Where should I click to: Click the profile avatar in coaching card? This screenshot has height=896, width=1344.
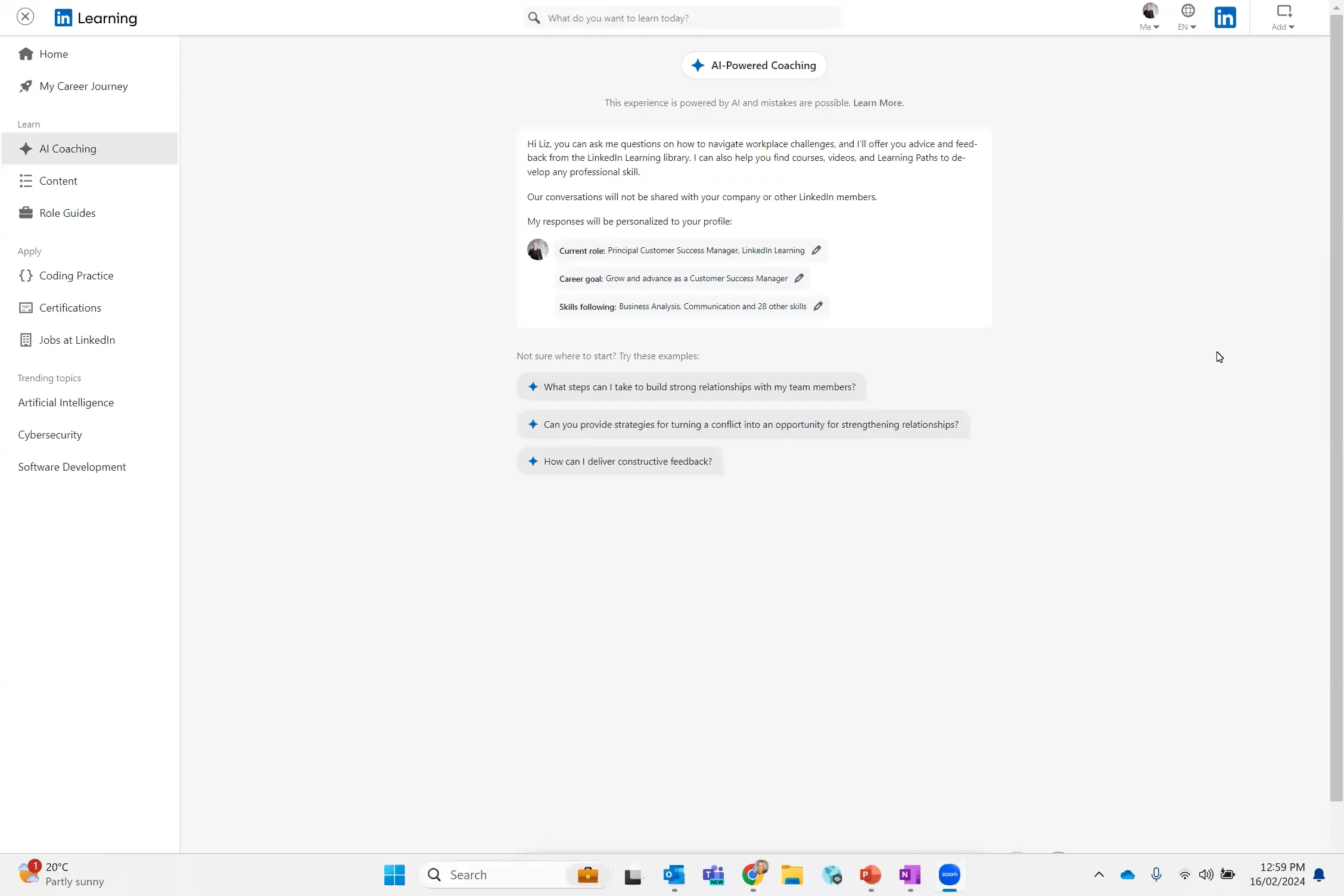pyautogui.click(x=537, y=250)
